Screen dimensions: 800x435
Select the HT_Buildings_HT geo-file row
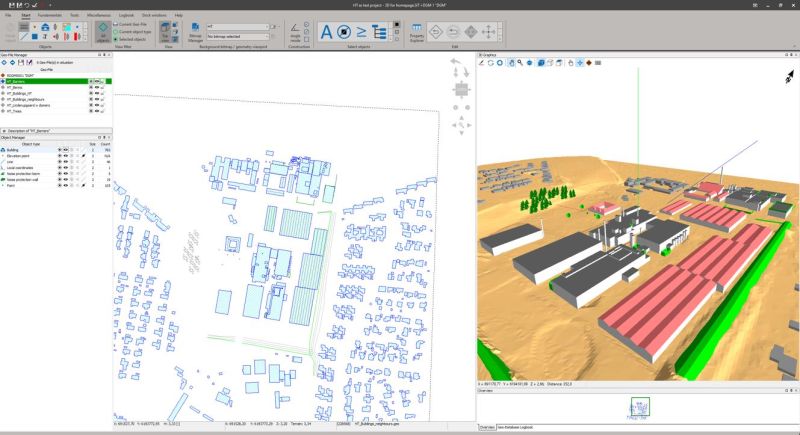(56, 93)
